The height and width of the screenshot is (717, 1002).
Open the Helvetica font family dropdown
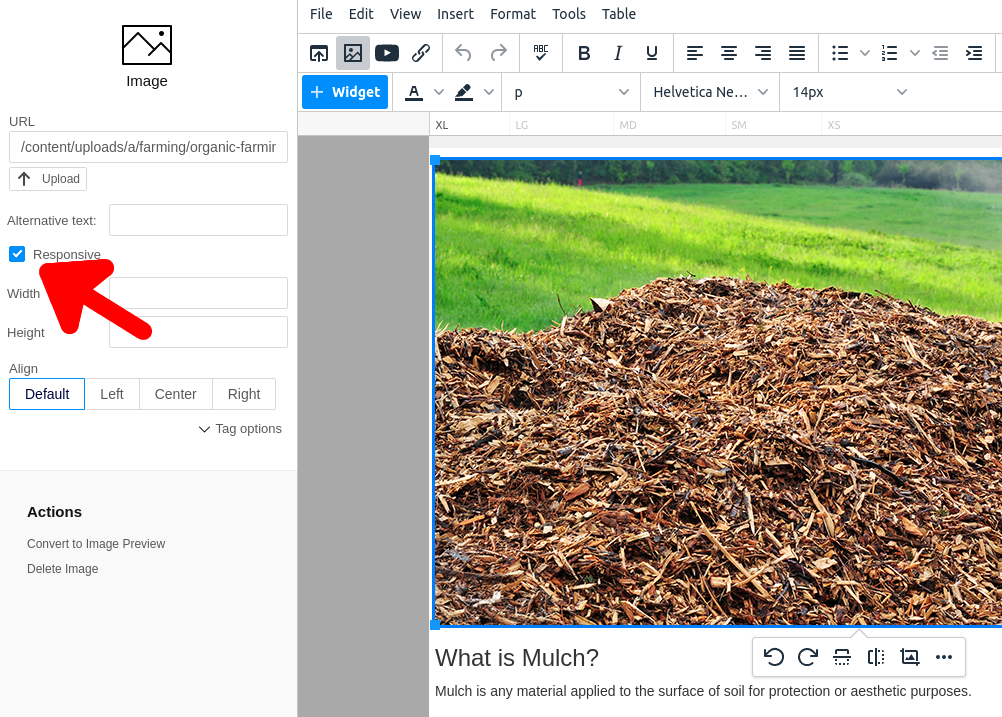(x=710, y=92)
